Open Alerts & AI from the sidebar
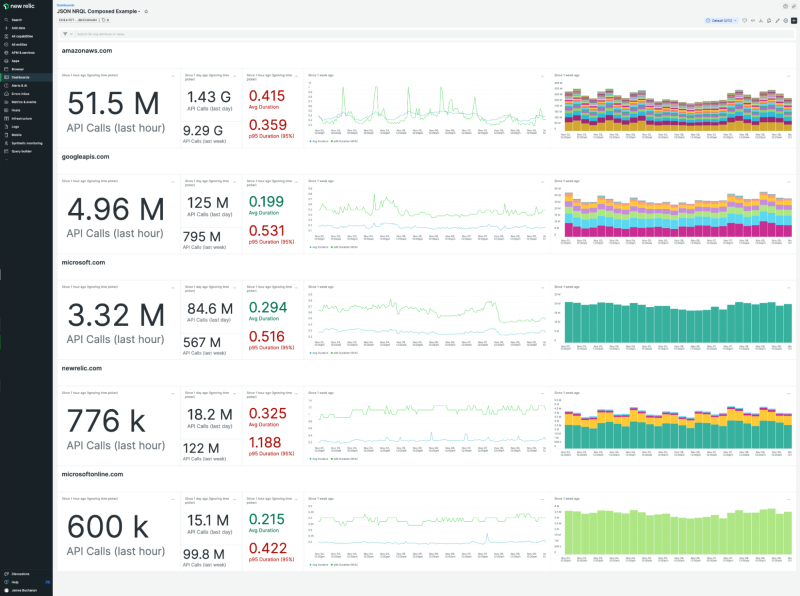This screenshot has width=800, height=596. [x=22, y=84]
